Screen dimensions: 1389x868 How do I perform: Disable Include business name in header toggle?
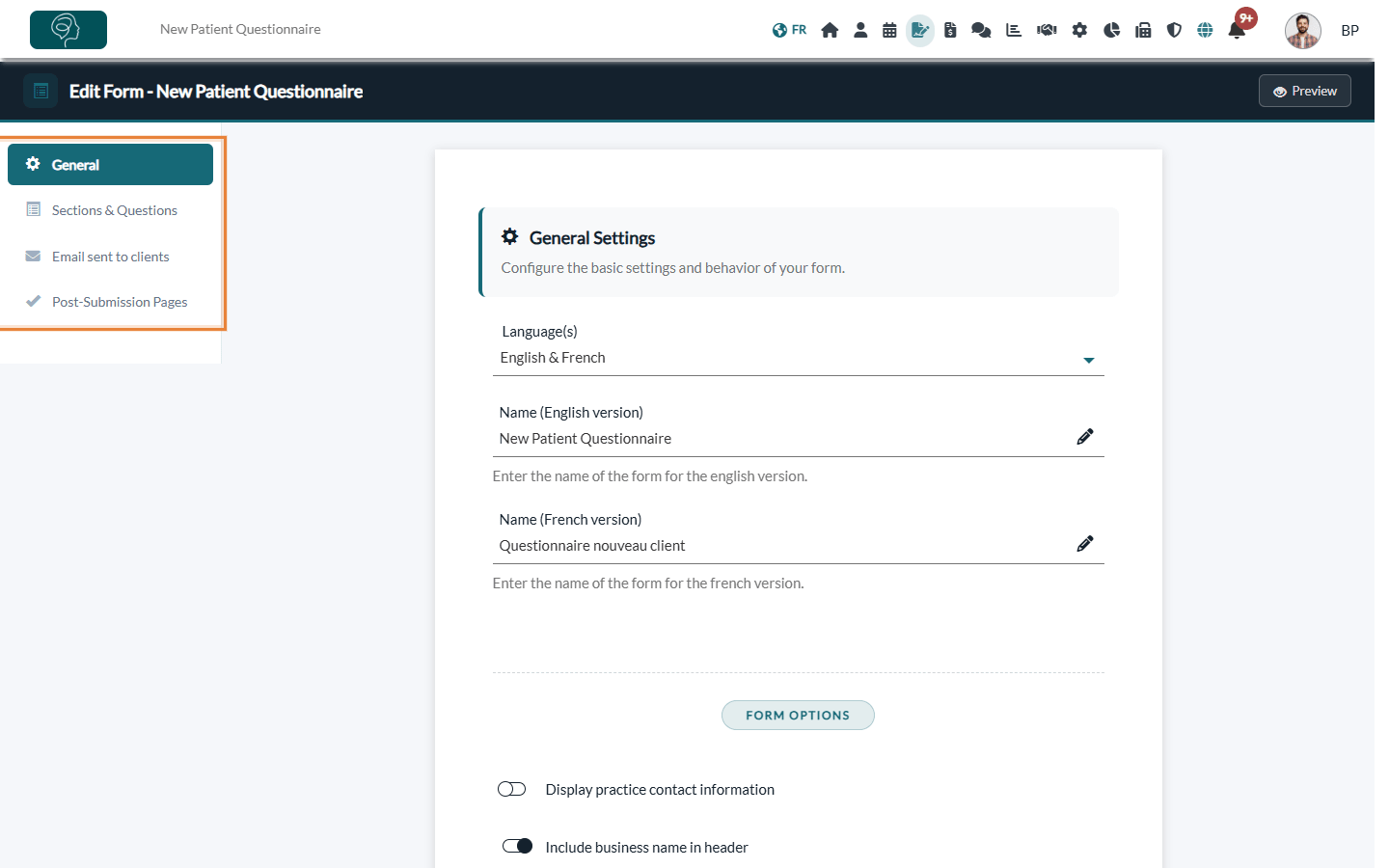pos(517,846)
